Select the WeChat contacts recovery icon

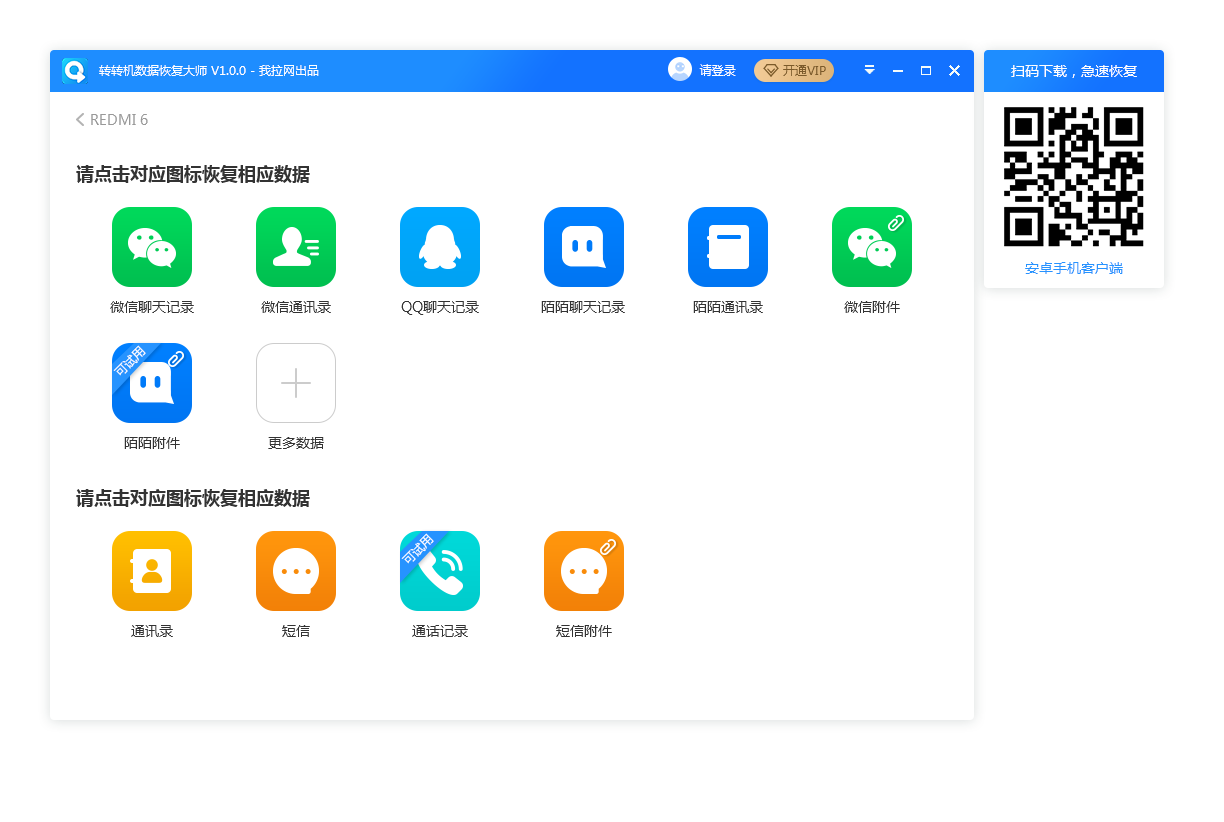click(296, 247)
